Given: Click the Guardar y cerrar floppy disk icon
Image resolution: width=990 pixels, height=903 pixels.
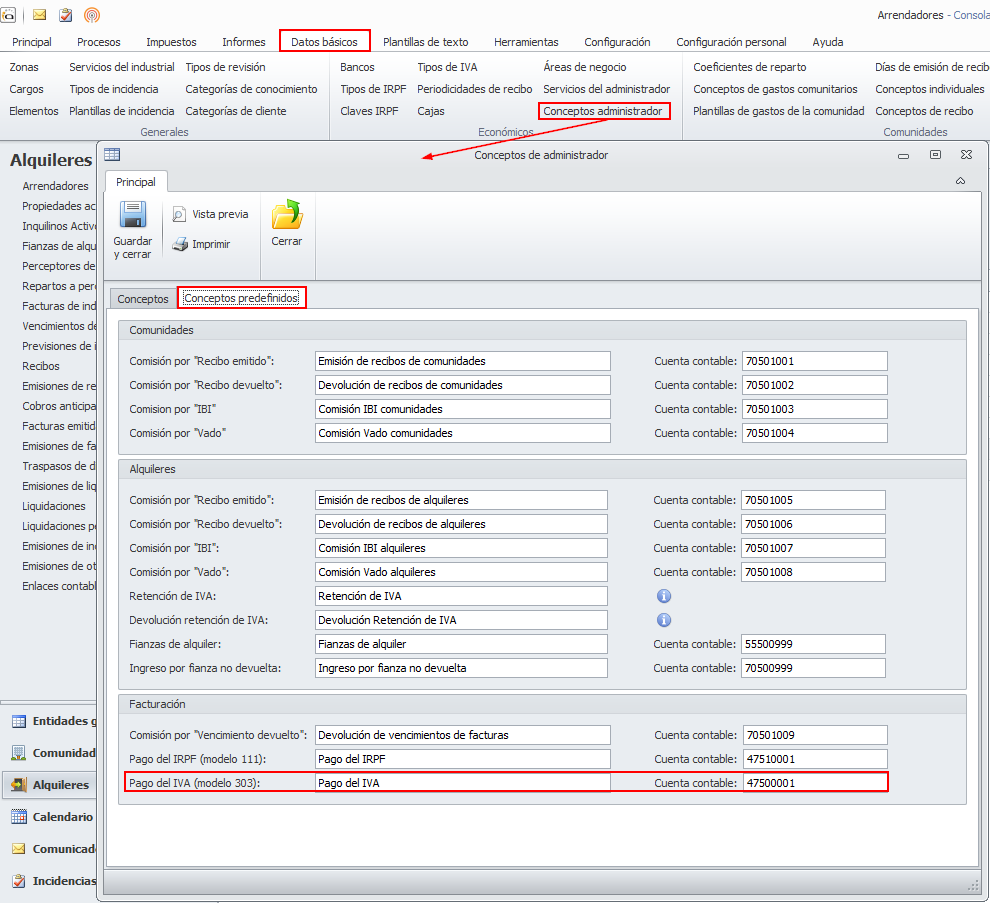Looking at the screenshot, I should pyautogui.click(x=132, y=216).
